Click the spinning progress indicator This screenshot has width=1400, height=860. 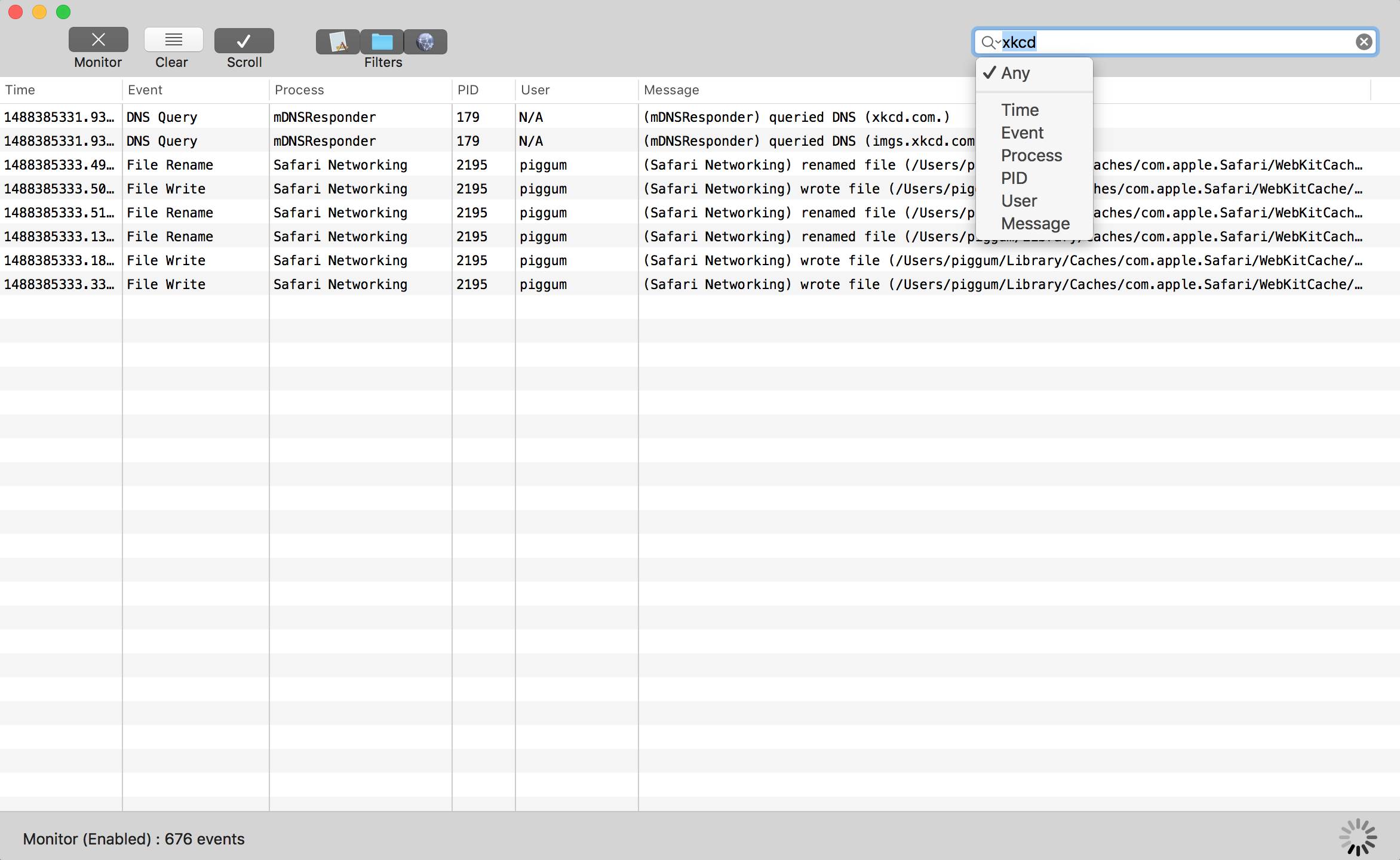[x=1357, y=837]
